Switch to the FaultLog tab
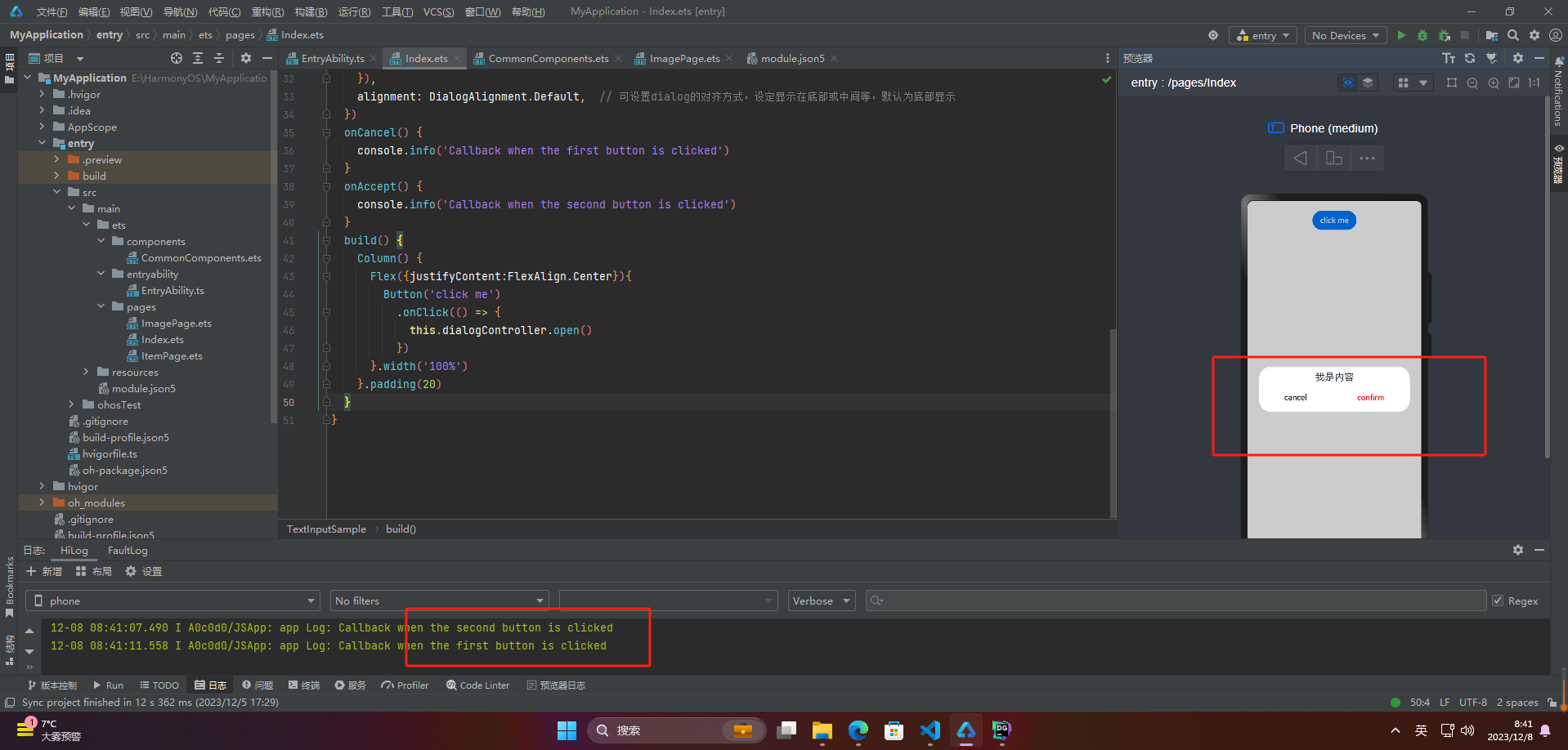This screenshot has height=750, width=1568. point(128,550)
